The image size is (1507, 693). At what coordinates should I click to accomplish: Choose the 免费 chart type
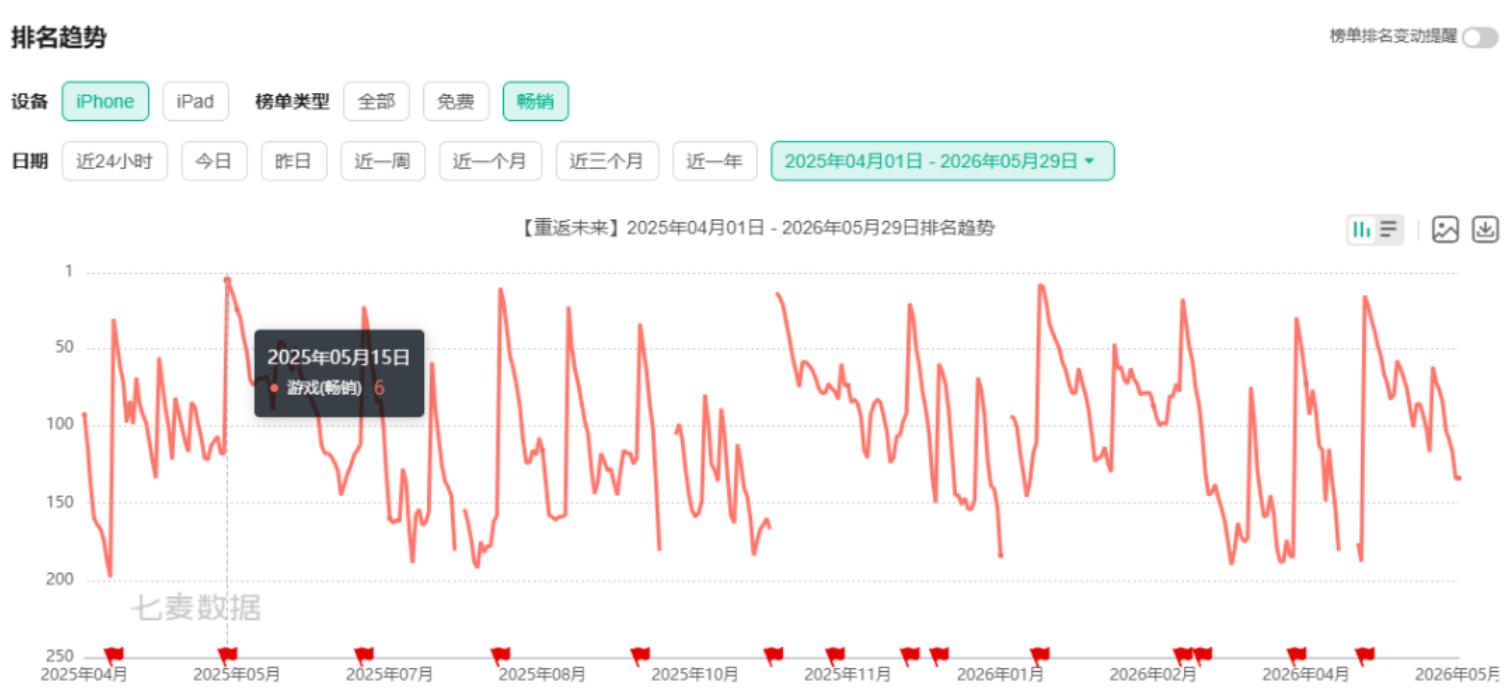click(456, 101)
